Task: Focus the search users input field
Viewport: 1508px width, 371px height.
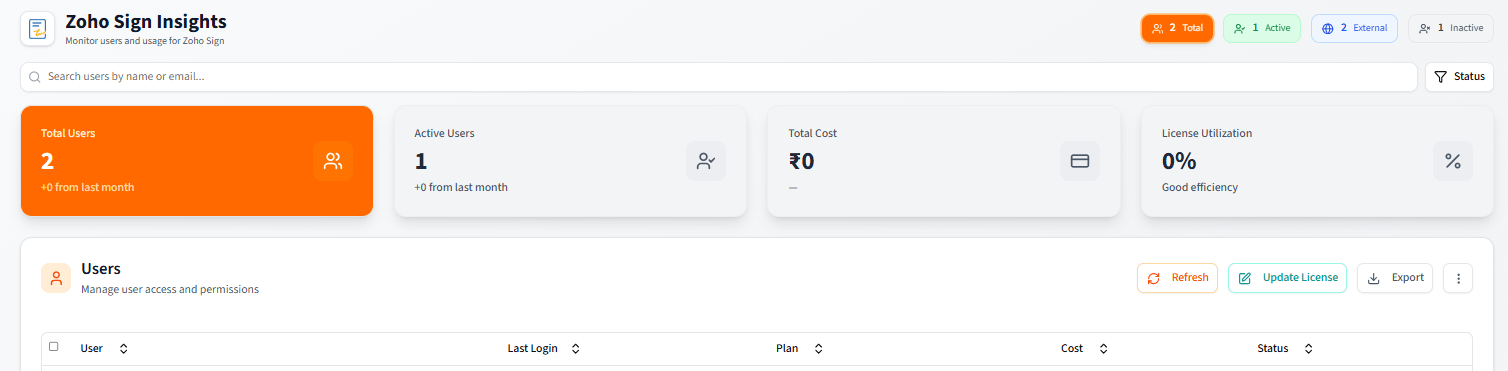Action: 718,77
